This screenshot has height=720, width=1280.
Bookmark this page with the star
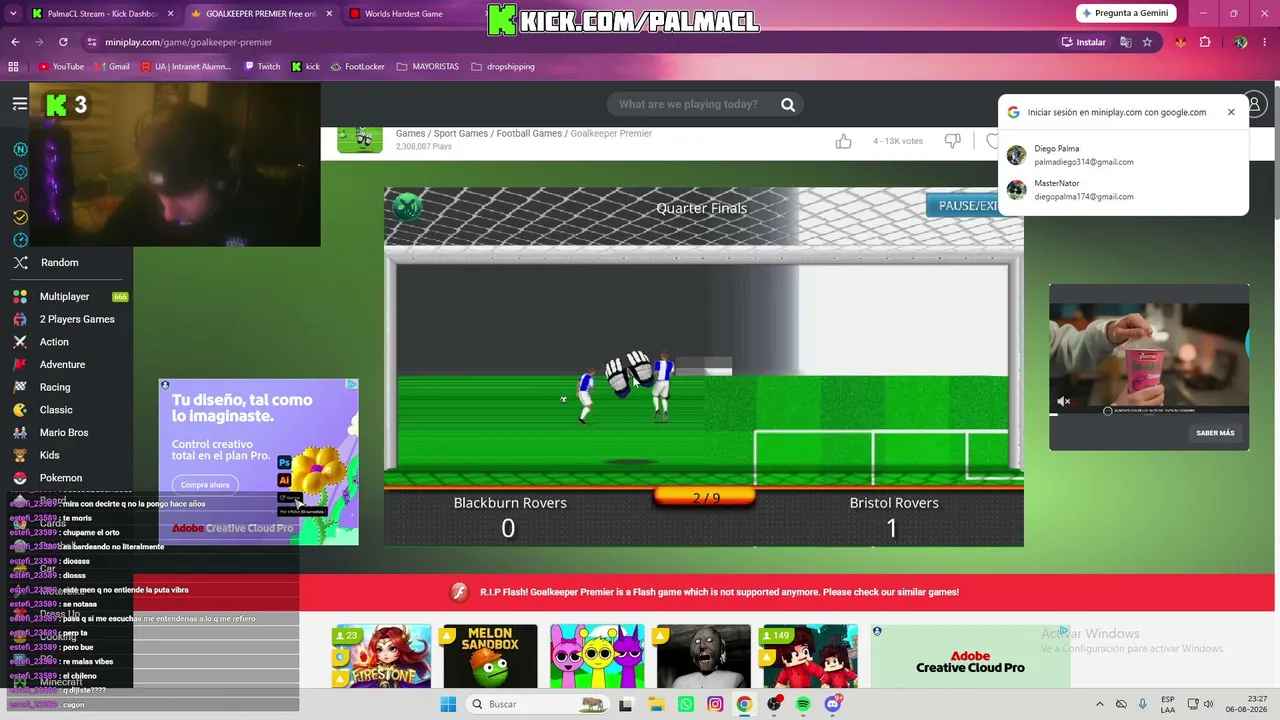tap(1147, 42)
